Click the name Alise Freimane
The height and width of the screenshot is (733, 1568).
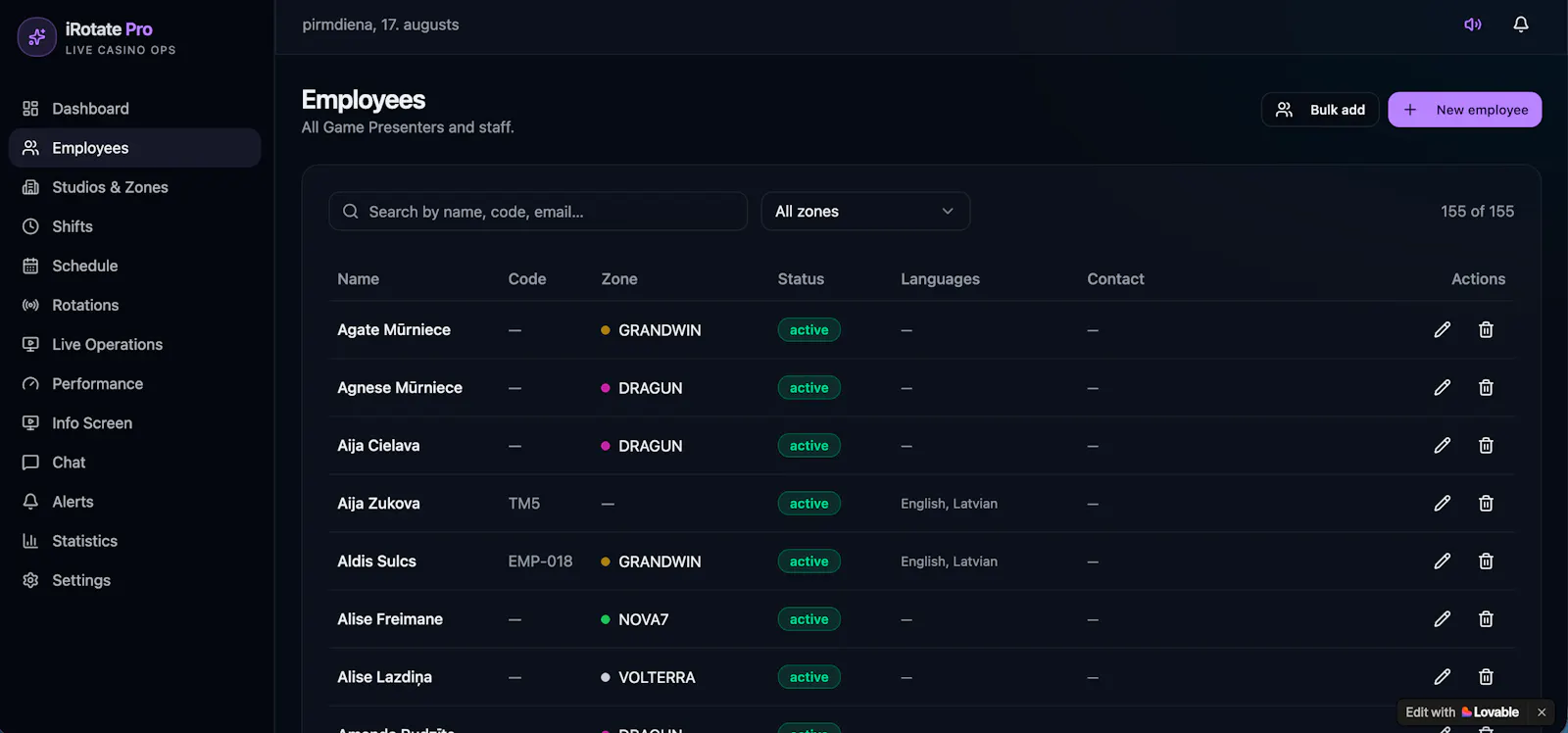[x=390, y=619]
